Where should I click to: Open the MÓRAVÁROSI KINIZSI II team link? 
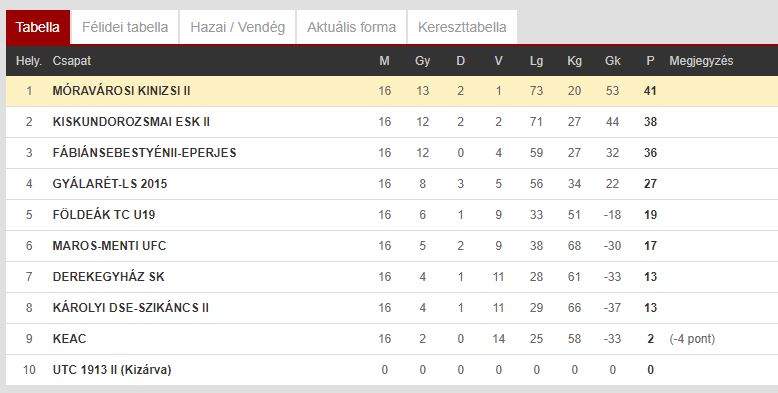coord(122,91)
